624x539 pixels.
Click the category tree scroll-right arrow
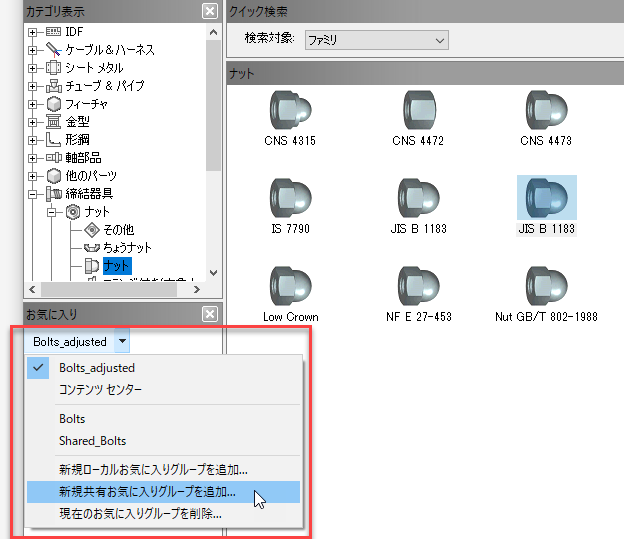point(197,289)
